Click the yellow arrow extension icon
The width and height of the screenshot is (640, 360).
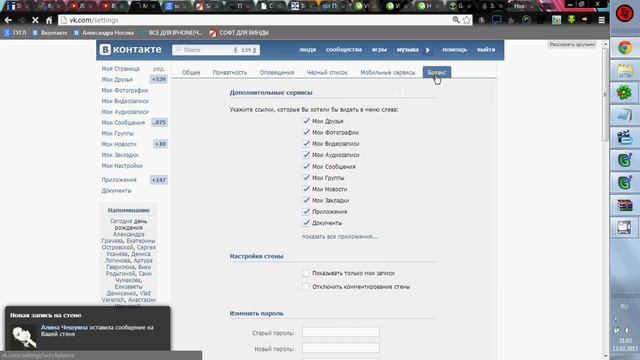coord(585,20)
